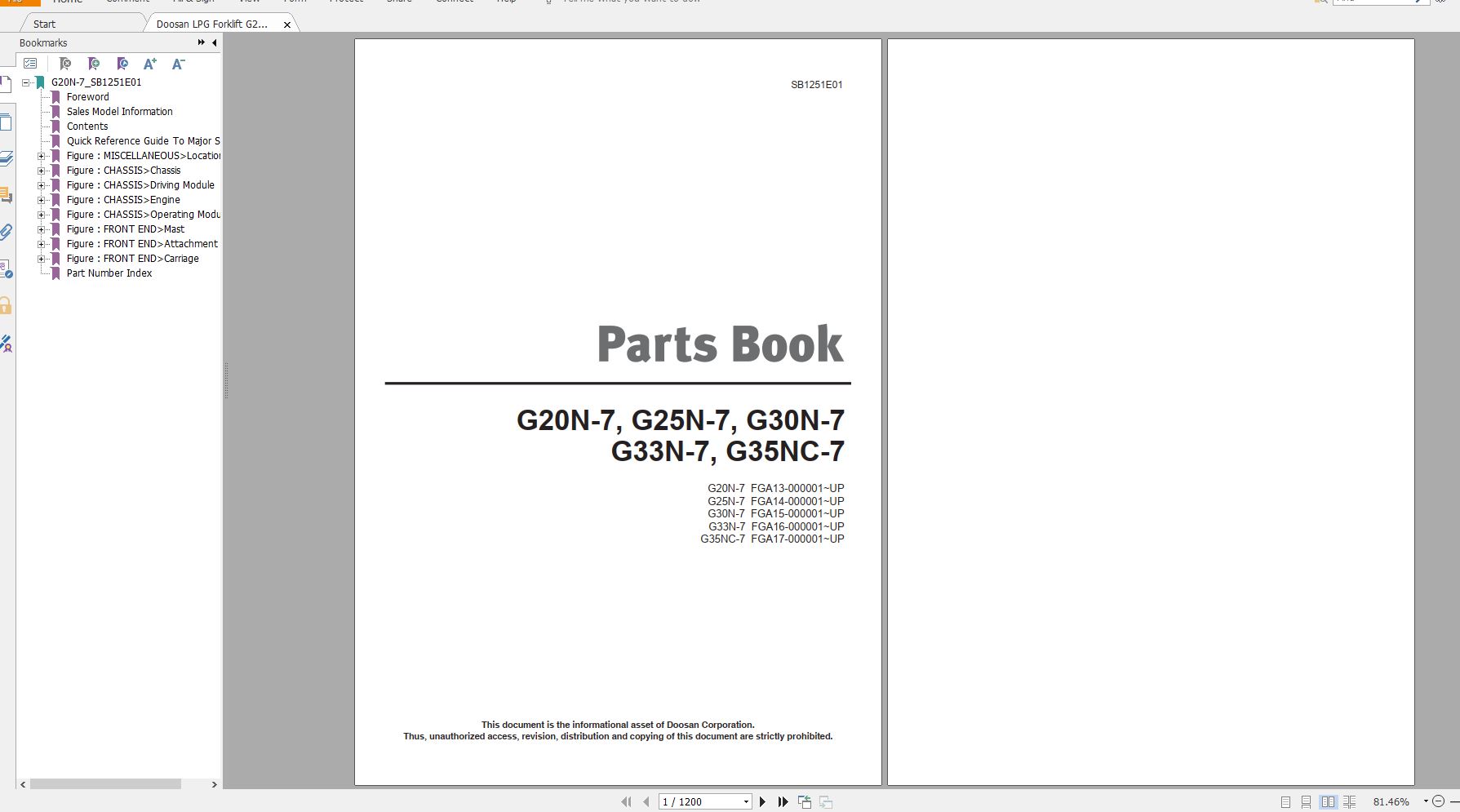Increase bookmark text size with A+ icon
The width and height of the screenshot is (1460, 812).
pyautogui.click(x=149, y=64)
